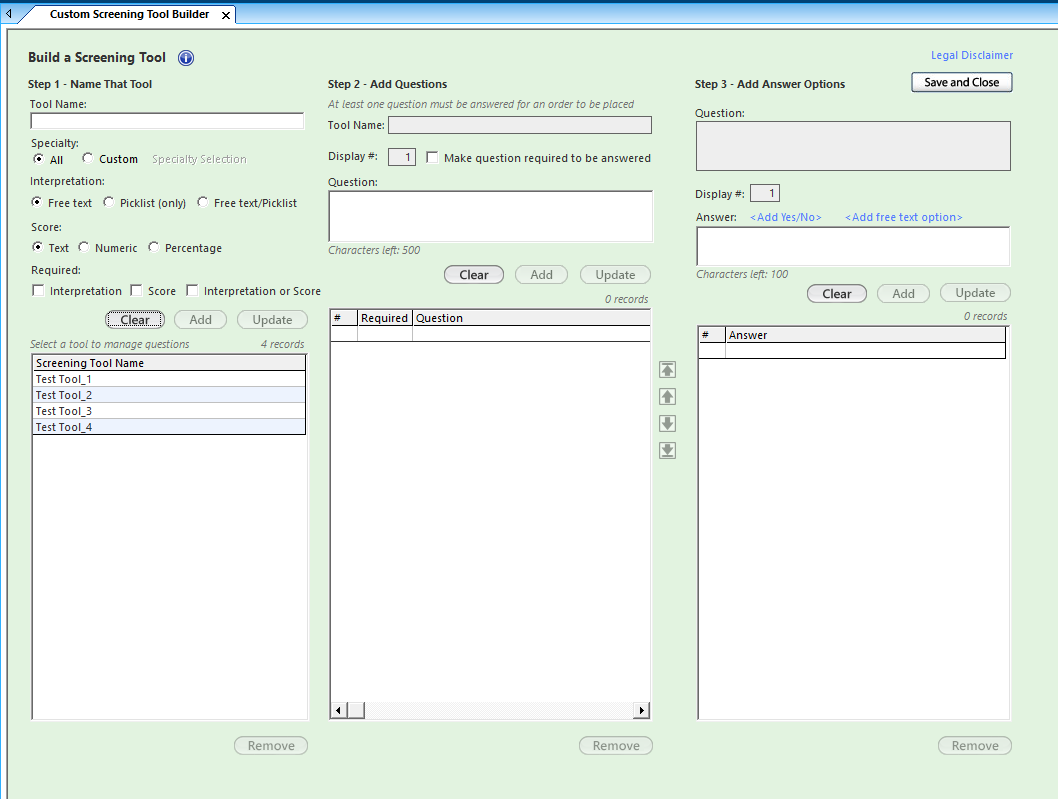This screenshot has width=1058, height=799.
Task: Click the Answer text box
Action: click(x=853, y=246)
